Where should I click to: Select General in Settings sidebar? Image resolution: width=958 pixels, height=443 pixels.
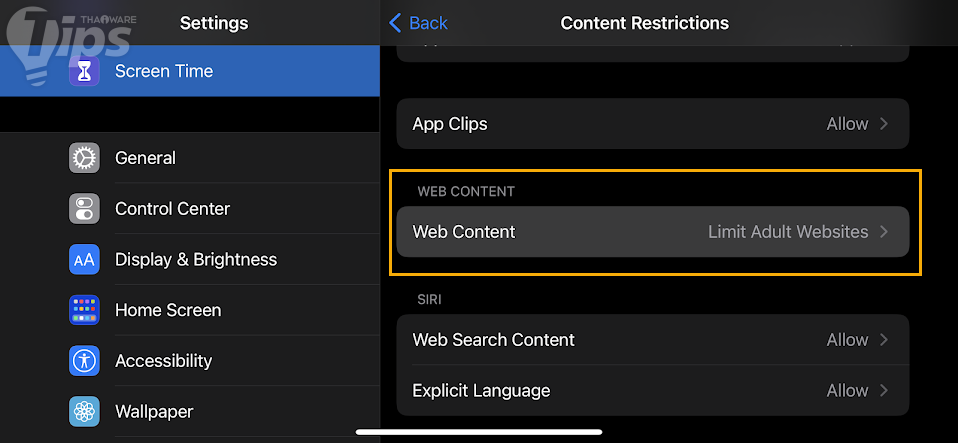point(145,158)
